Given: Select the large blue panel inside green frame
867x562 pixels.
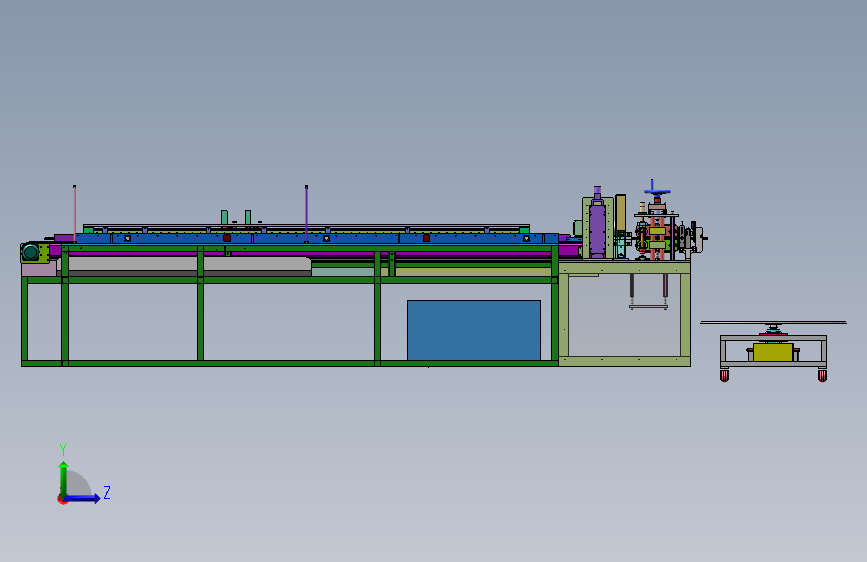Looking at the screenshot, I should click(474, 330).
